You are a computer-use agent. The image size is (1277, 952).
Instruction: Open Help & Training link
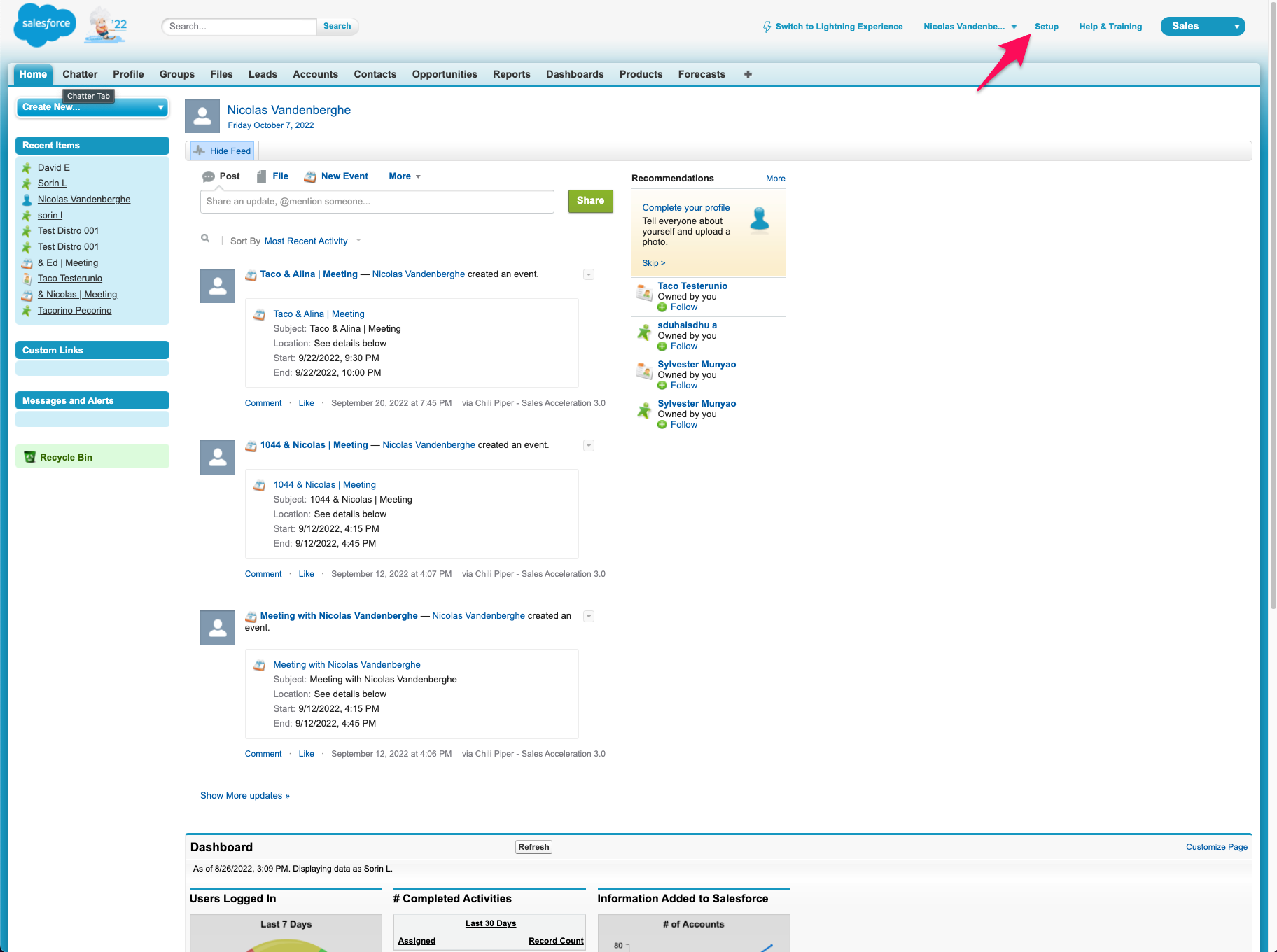(1110, 27)
